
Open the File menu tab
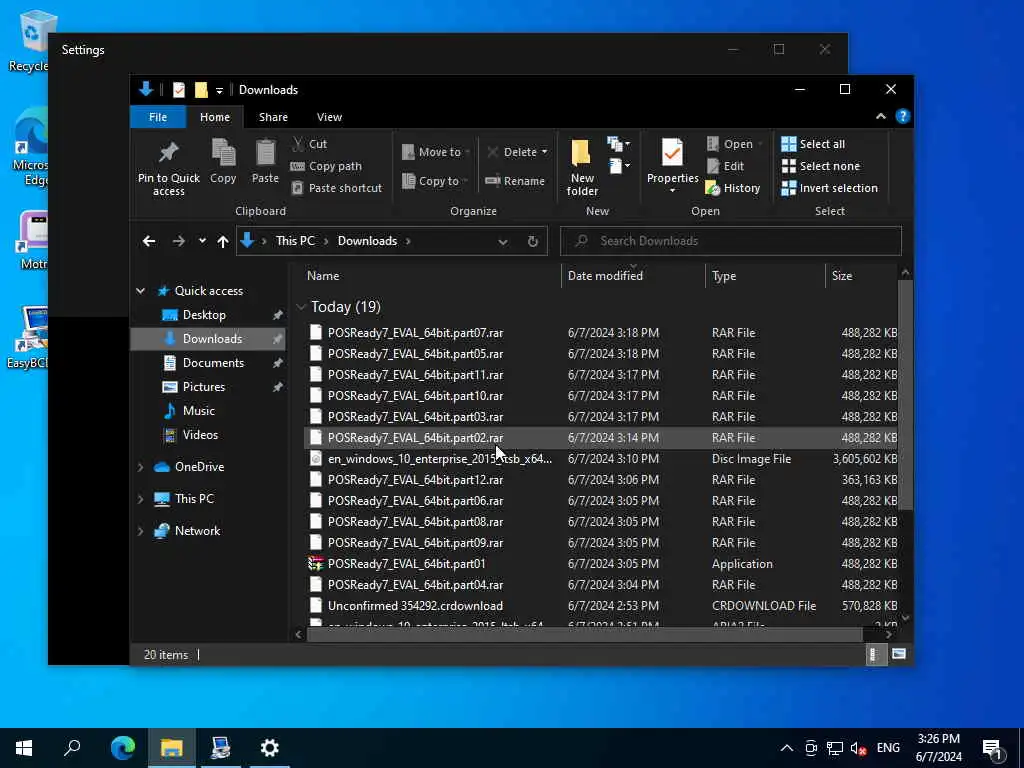tap(158, 117)
